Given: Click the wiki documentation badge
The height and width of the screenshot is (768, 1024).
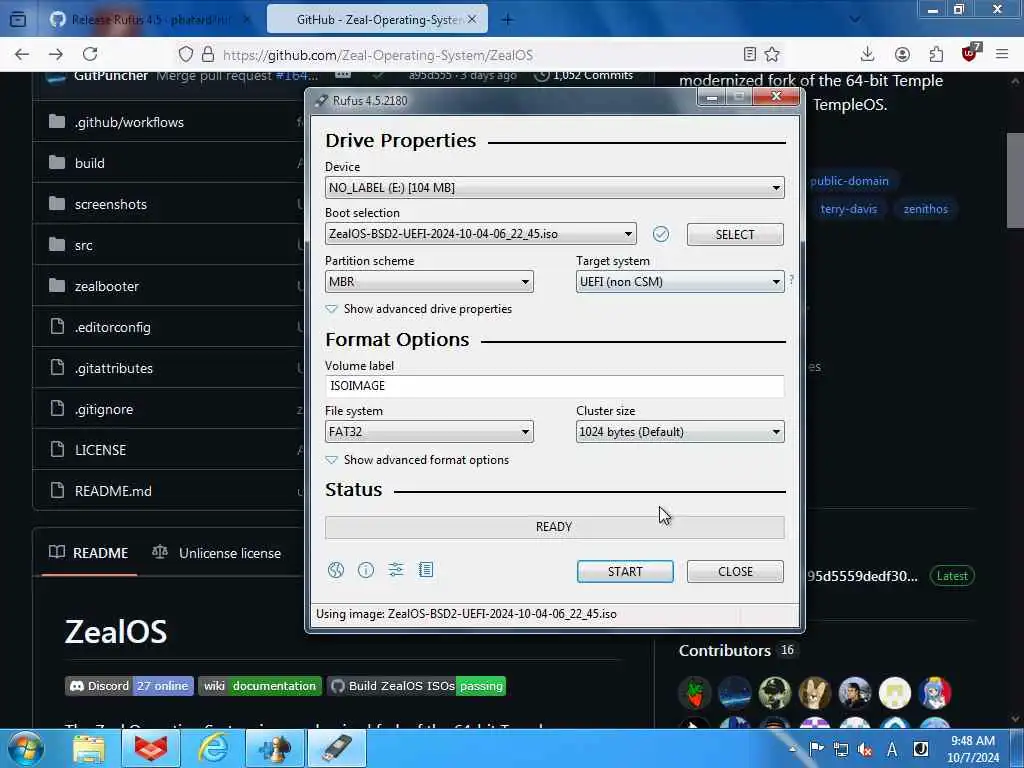Looking at the screenshot, I should (260, 686).
